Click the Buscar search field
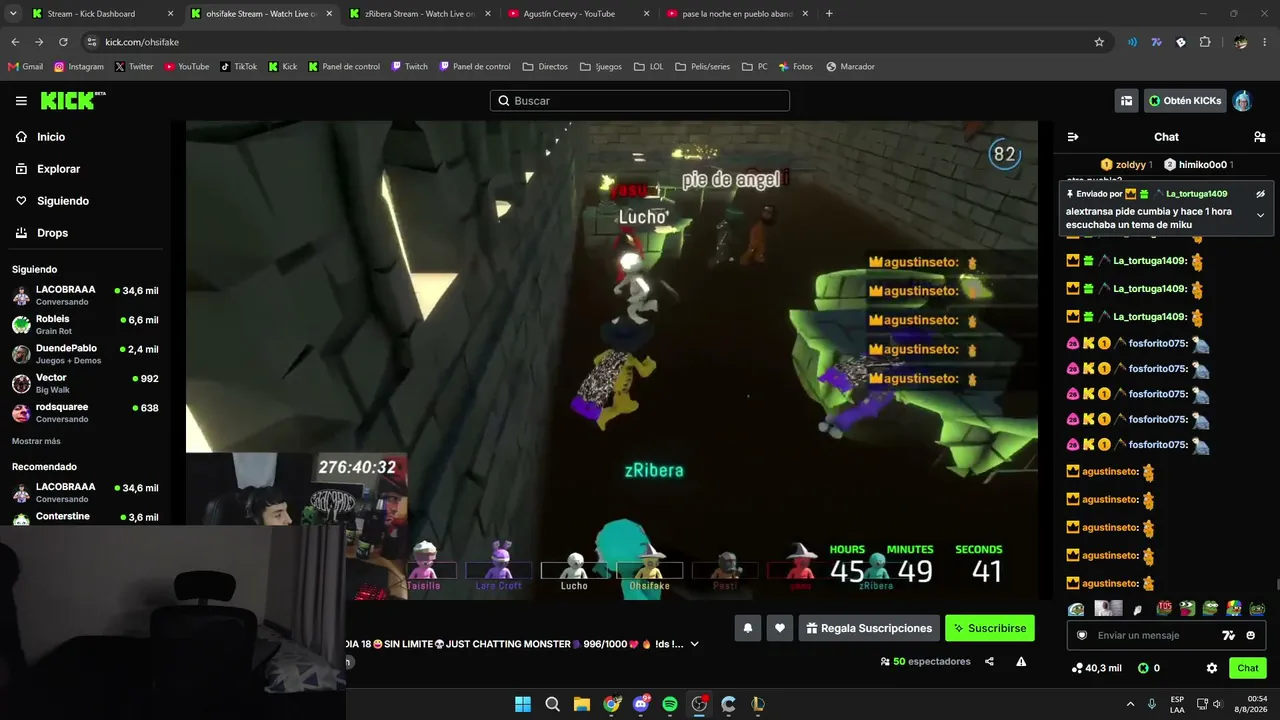The width and height of the screenshot is (1280, 720). tap(640, 101)
